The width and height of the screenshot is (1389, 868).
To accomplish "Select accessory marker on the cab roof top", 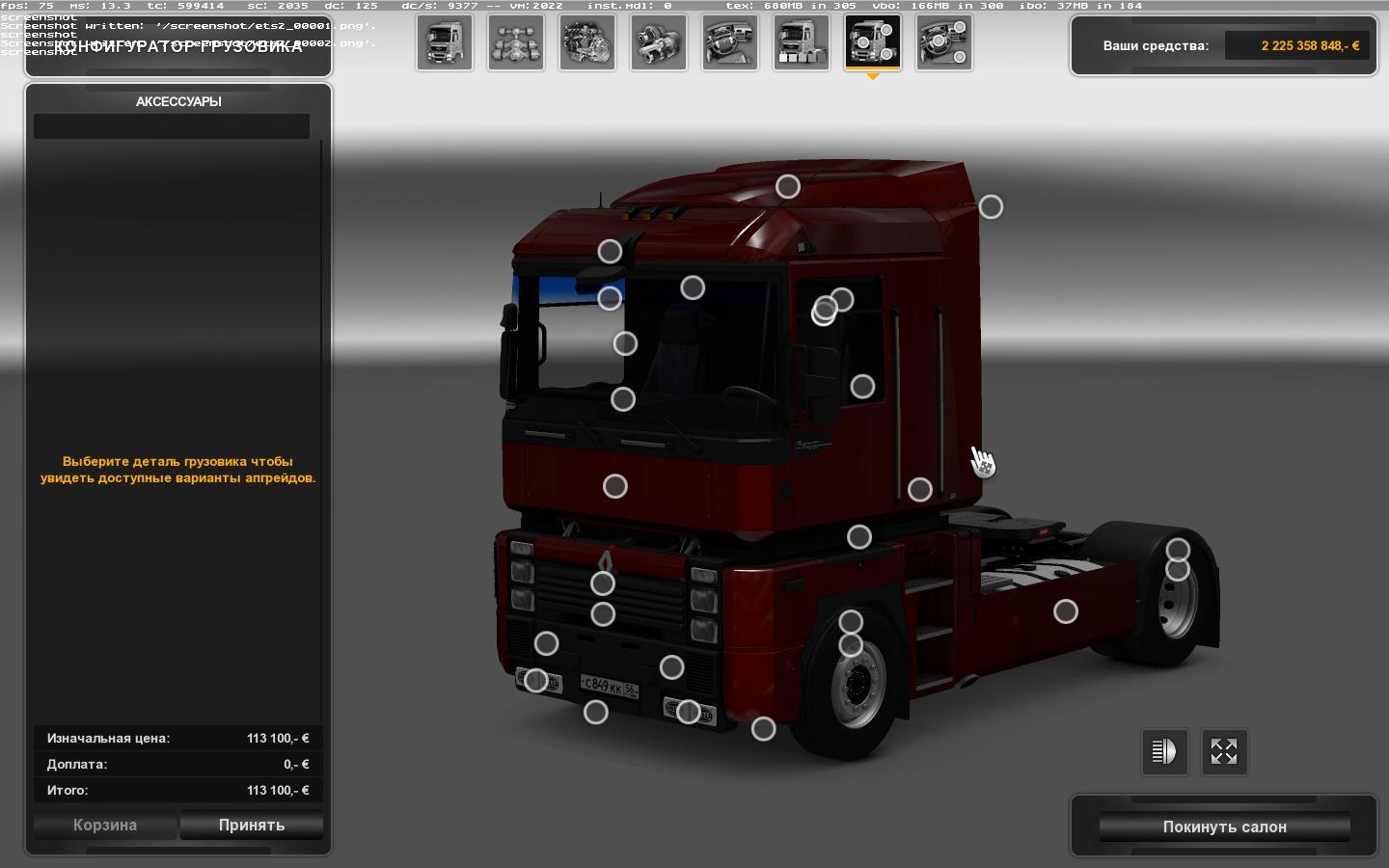I will pos(788,186).
